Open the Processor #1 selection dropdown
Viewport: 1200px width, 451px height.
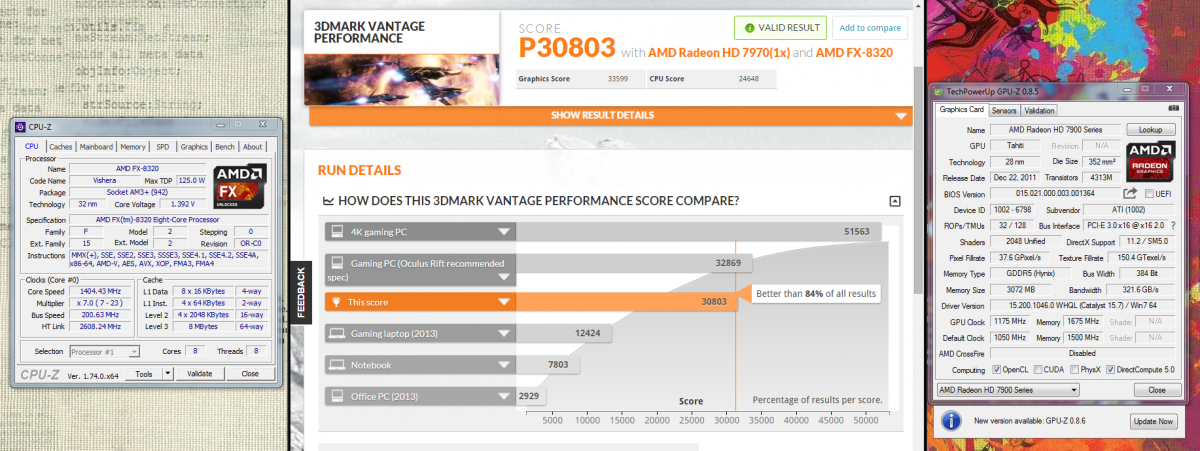(104, 351)
